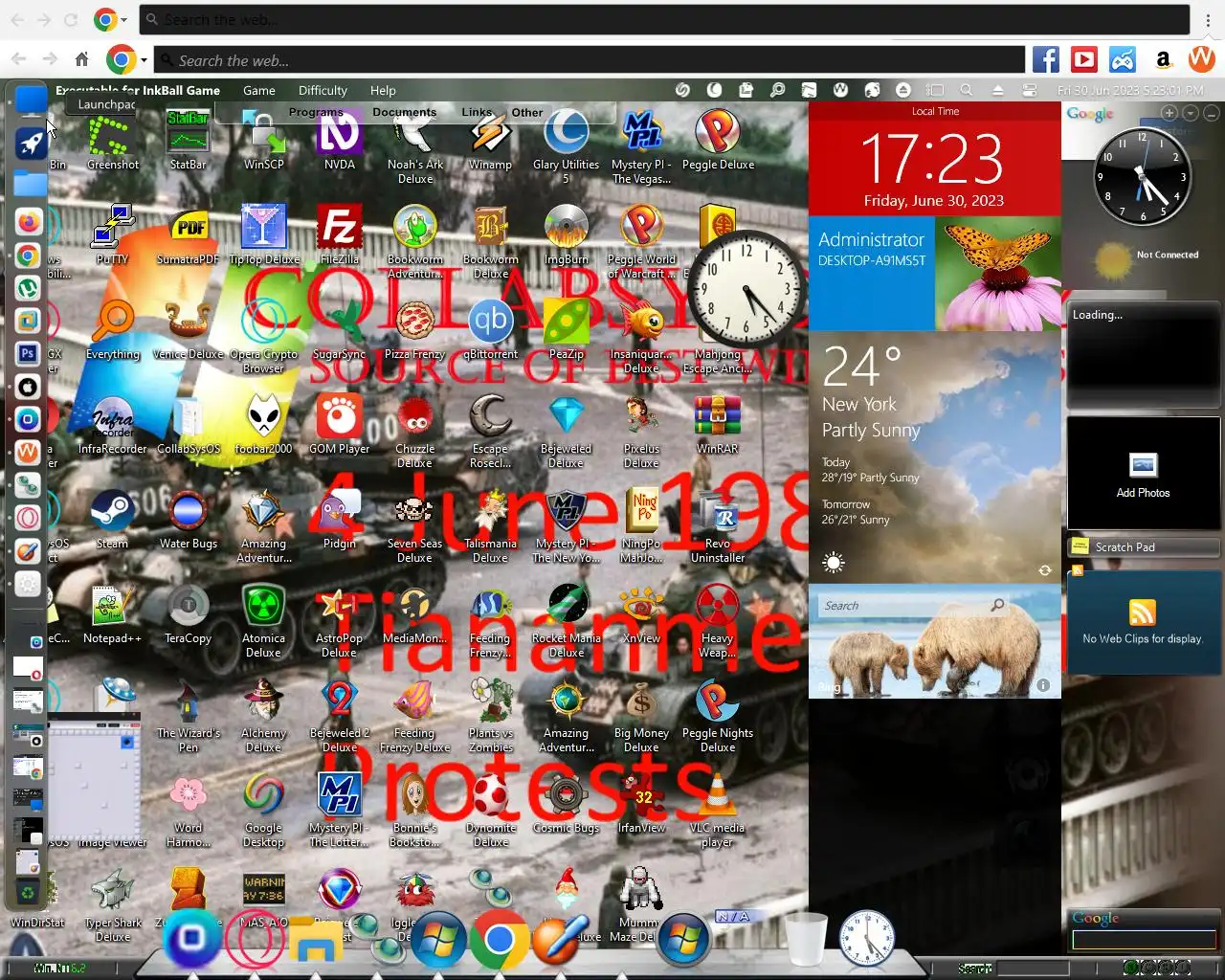
Task: Open the Difficulty menu
Action: pyautogui.click(x=323, y=90)
